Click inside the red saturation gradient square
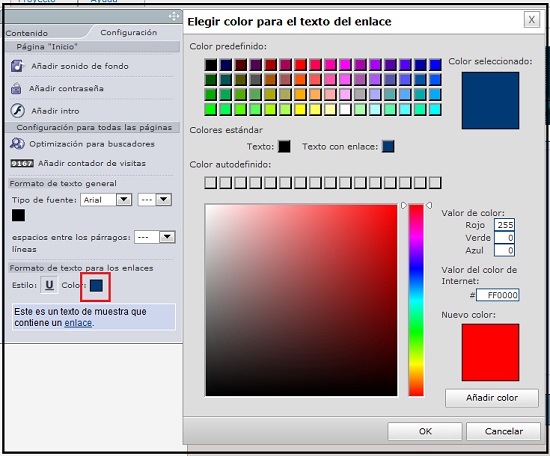The image size is (550, 456). 301,300
